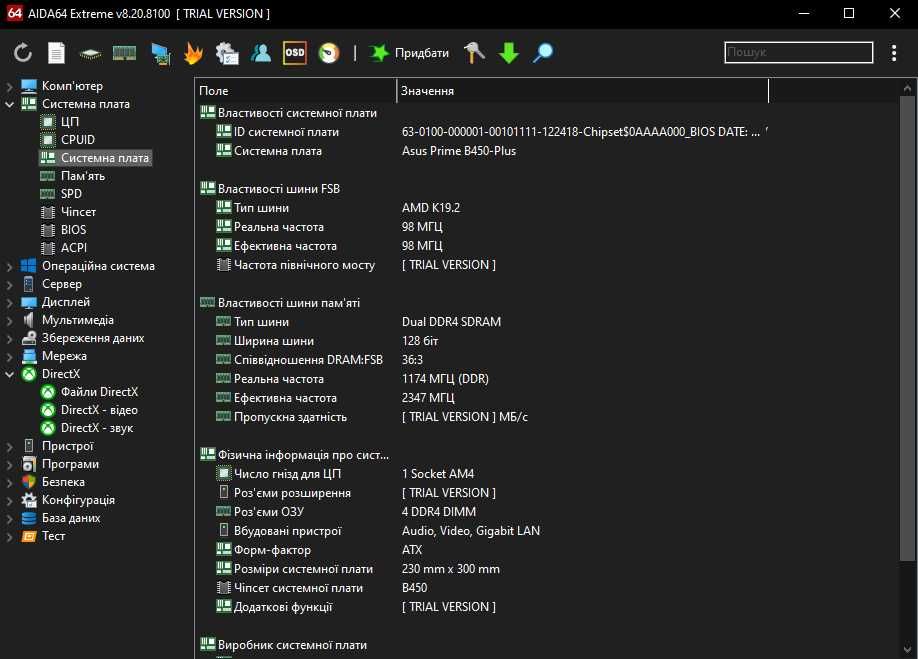Click the Значення column header
918x659 pixels.
(x=583, y=91)
